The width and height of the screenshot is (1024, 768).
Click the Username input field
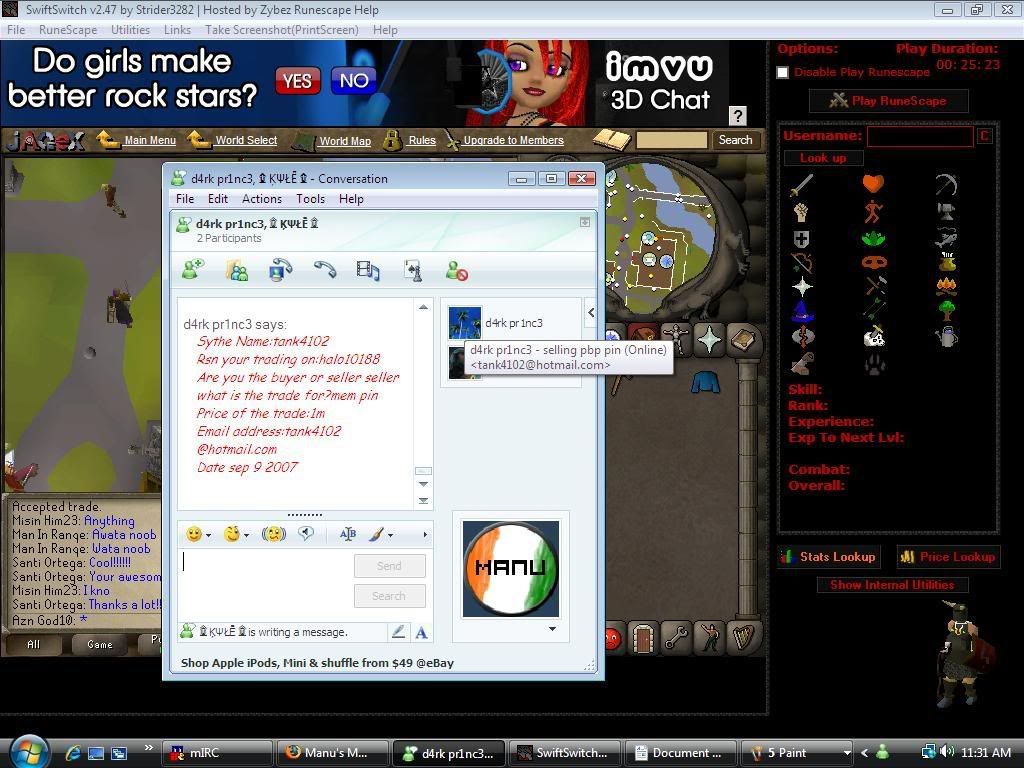920,136
